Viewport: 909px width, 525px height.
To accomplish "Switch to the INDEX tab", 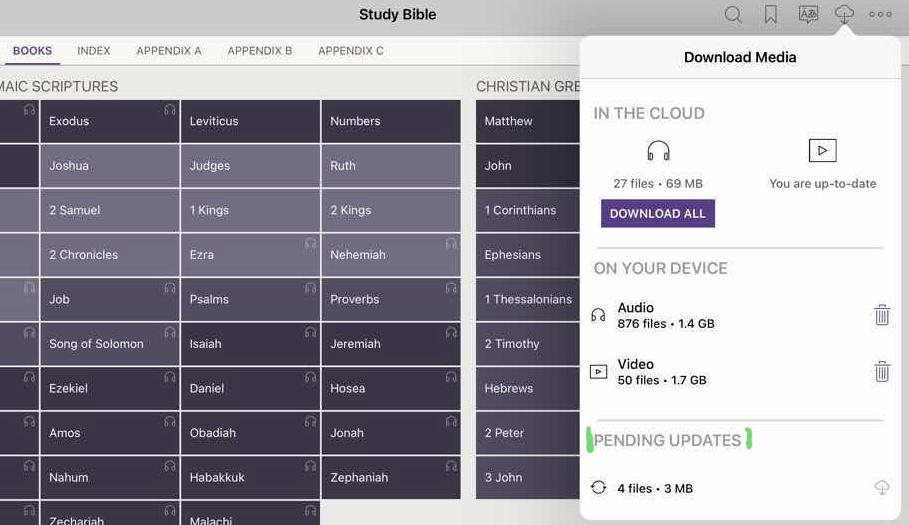I will (x=94, y=51).
